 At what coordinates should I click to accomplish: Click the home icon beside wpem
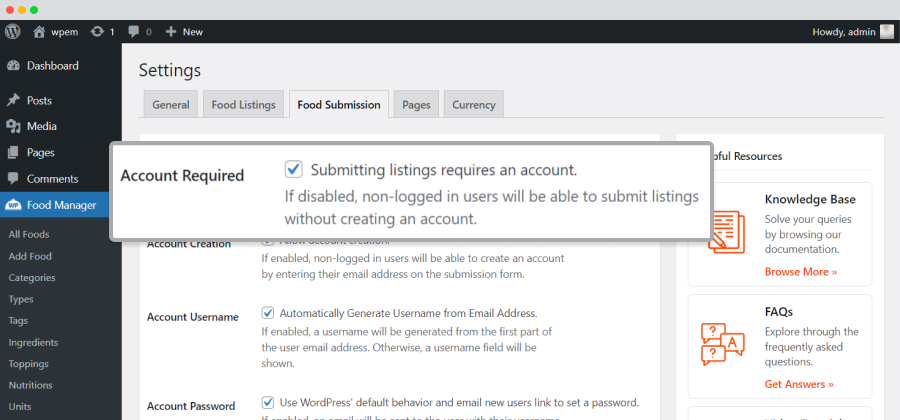(x=39, y=32)
